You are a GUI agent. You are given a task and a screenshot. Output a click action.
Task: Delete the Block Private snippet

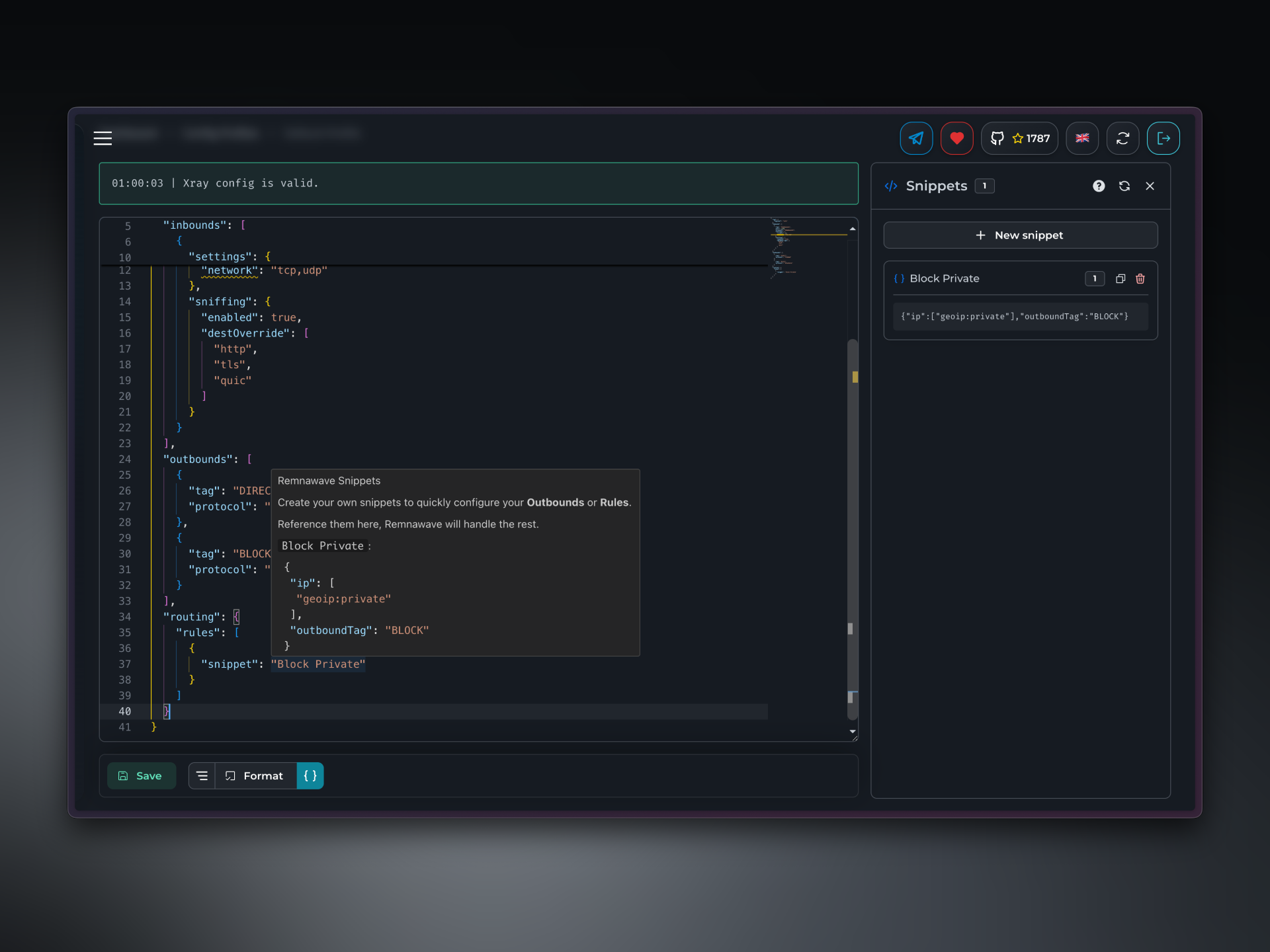(1140, 279)
